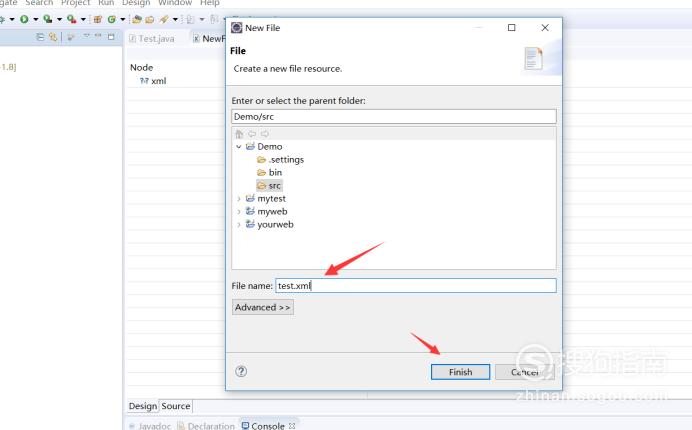Switch to the Source tab at editor bottom

[176, 406]
